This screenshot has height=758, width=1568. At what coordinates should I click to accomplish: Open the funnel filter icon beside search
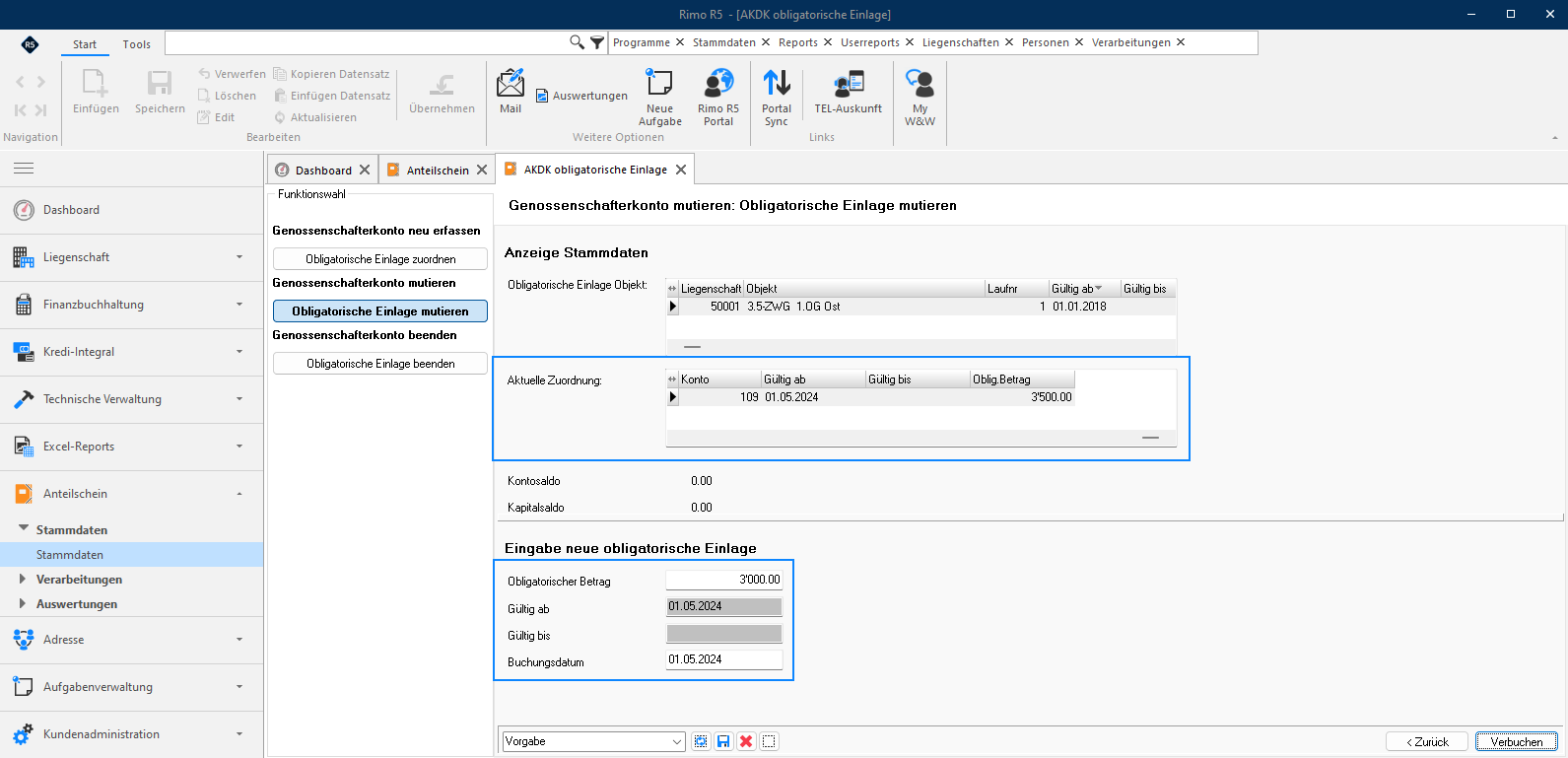click(597, 42)
